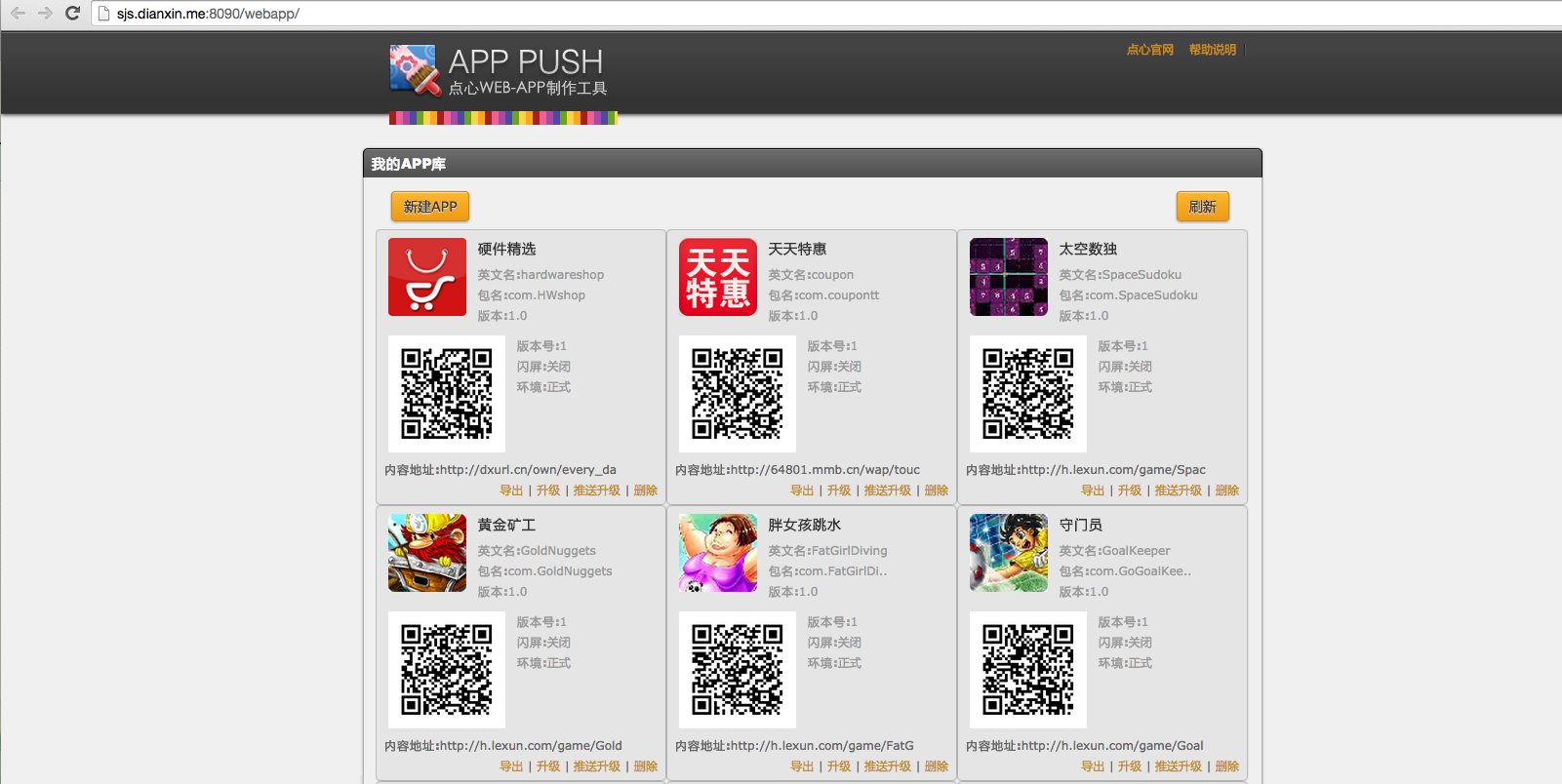
Task: Click 升级 for the 天天特惠 app
Action: click(839, 490)
